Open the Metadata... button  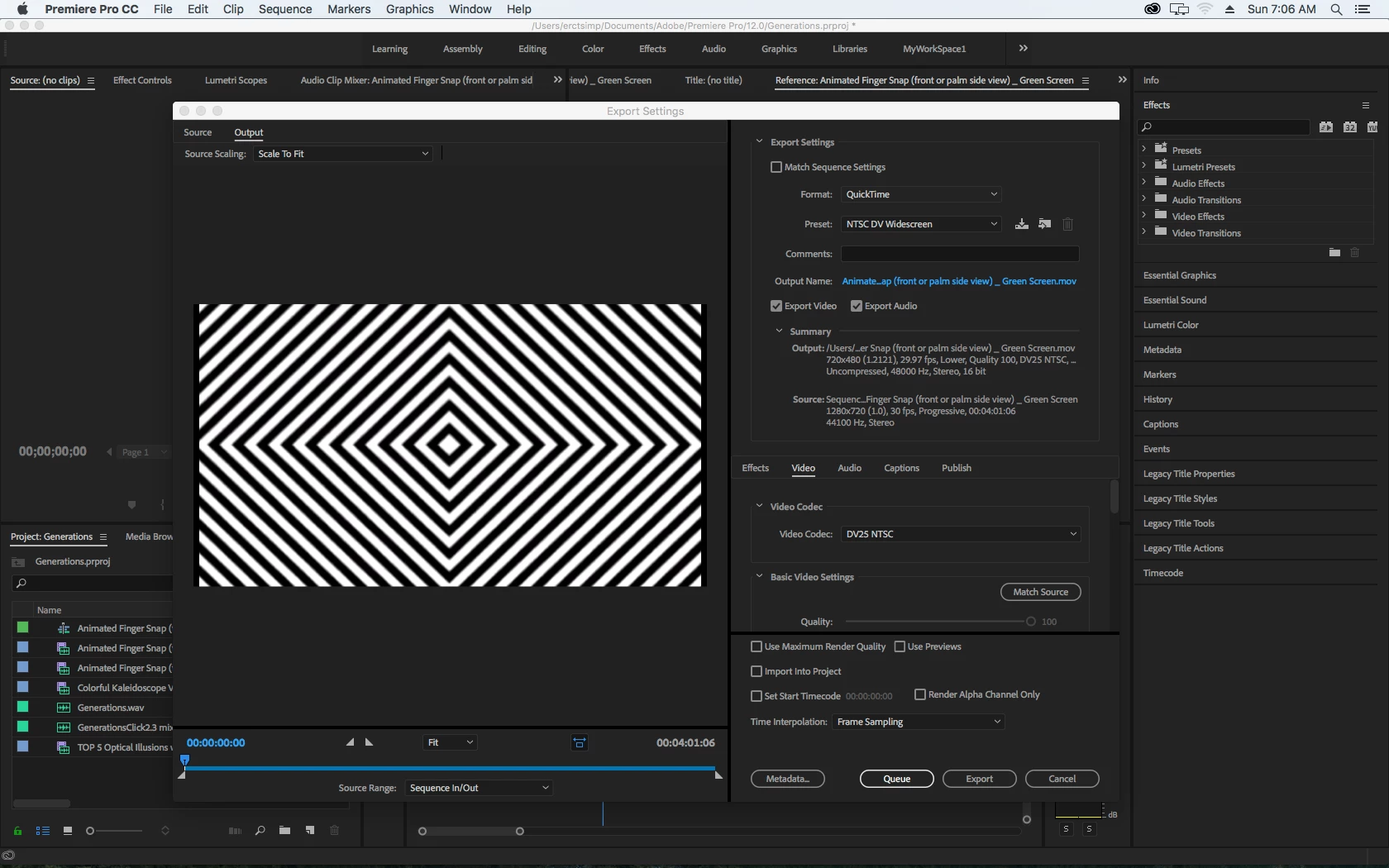(788, 779)
